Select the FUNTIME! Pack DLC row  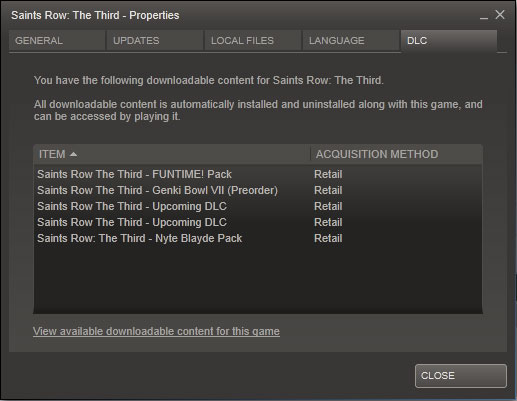pyautogui.click(x=258, y=174)
